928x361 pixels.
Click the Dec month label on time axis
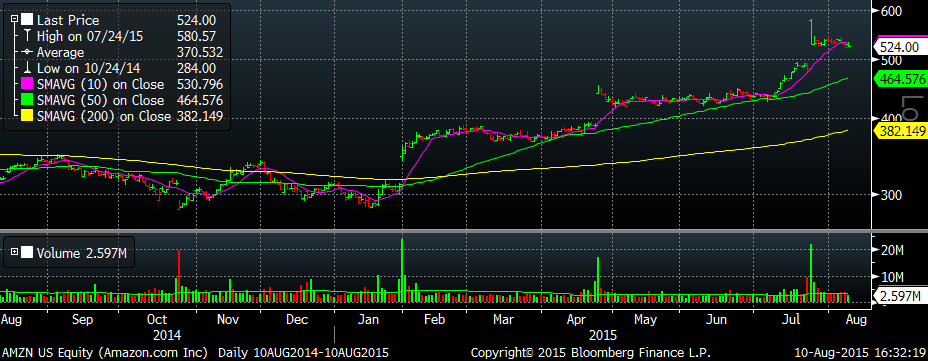coord(297,320)
